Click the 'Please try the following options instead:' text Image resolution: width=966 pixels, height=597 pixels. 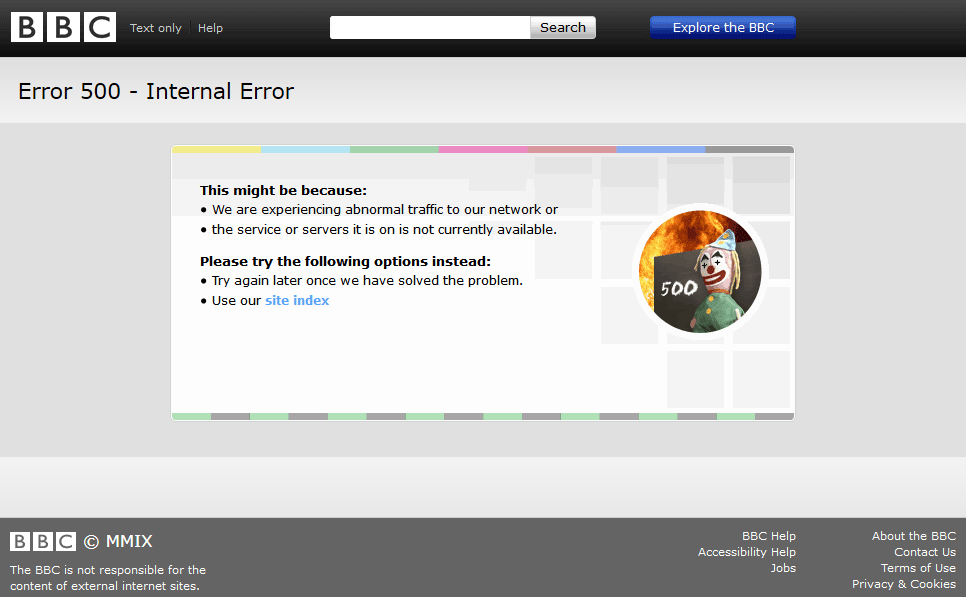pyautogui.click(x=346, y=261)
